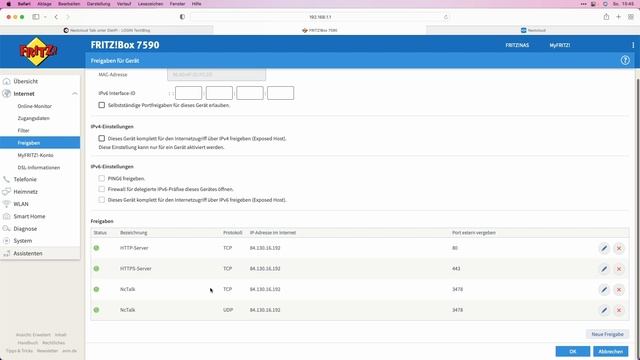Click the FRITZ! logo
This screenshot has height=360, width=640.
tap(38, 51)
